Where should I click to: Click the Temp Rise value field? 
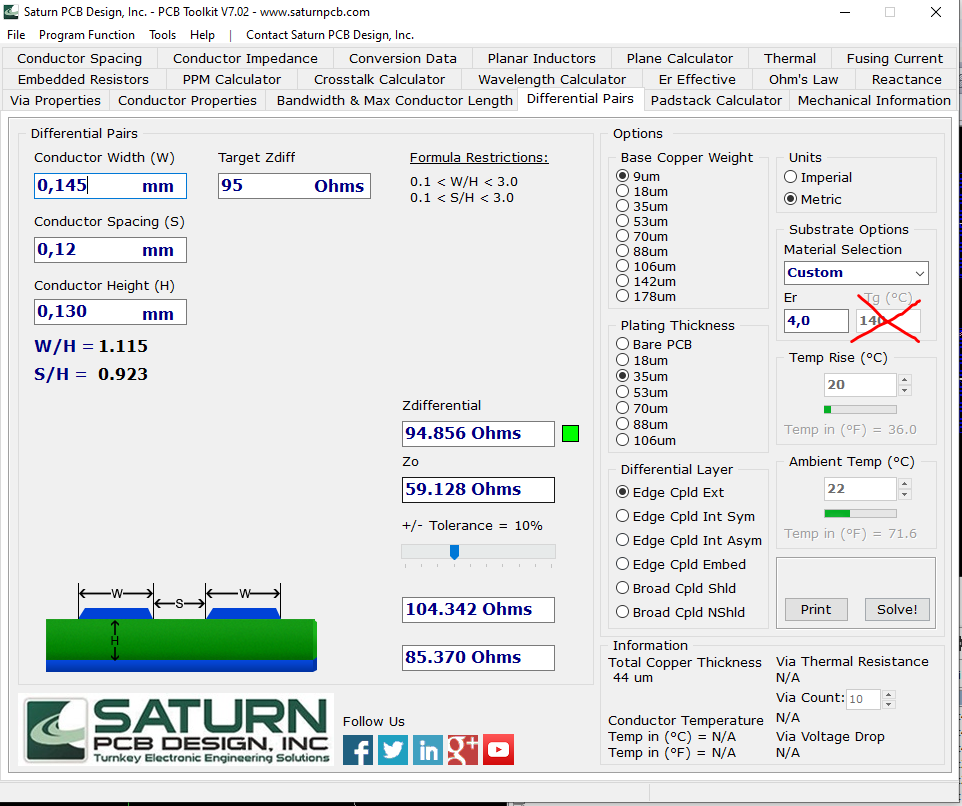pos(860,385)
